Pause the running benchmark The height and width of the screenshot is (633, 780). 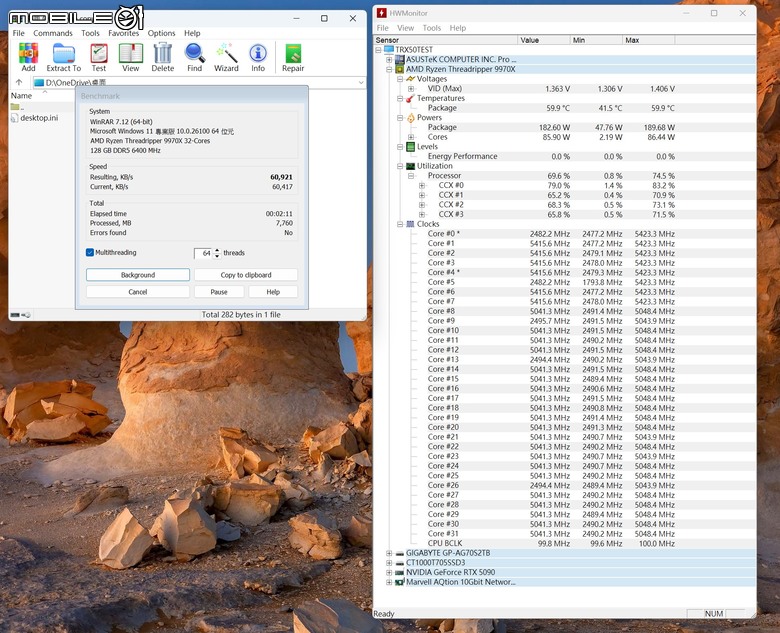coord(219,292)
